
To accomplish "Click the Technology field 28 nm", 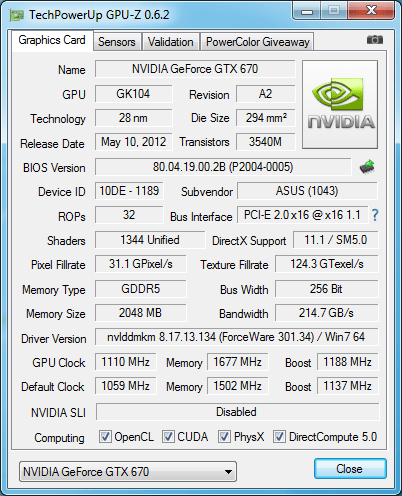I will [133, 118].
